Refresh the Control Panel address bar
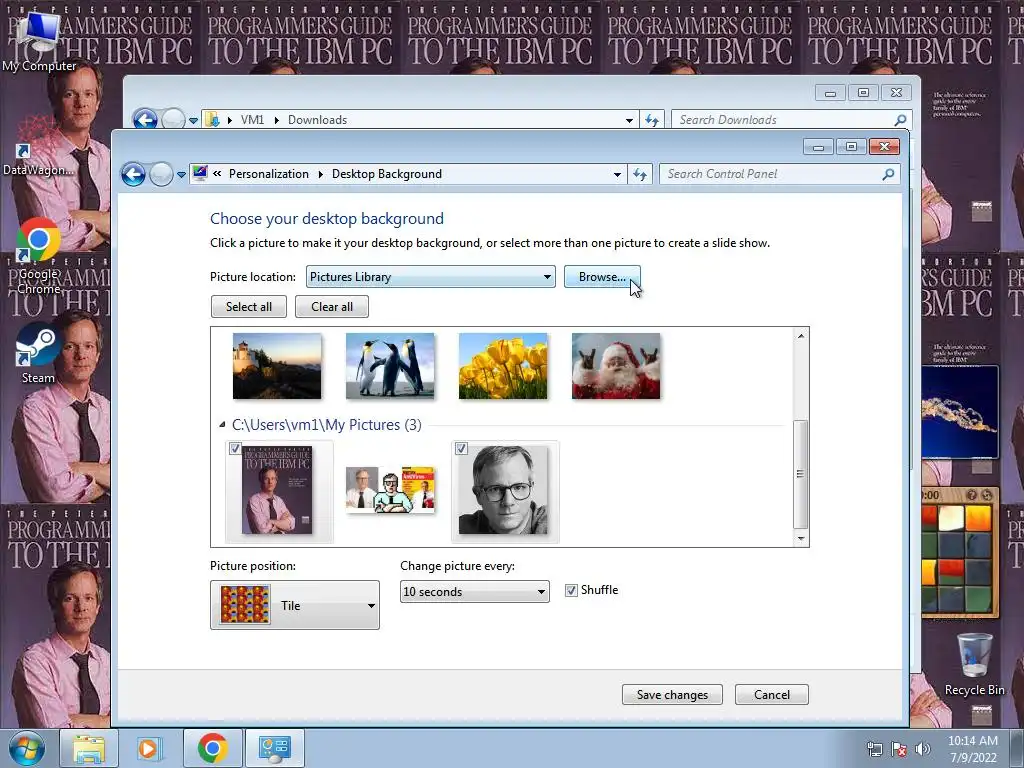Screen dimensions: 1024x768 (x=640, y=174)
